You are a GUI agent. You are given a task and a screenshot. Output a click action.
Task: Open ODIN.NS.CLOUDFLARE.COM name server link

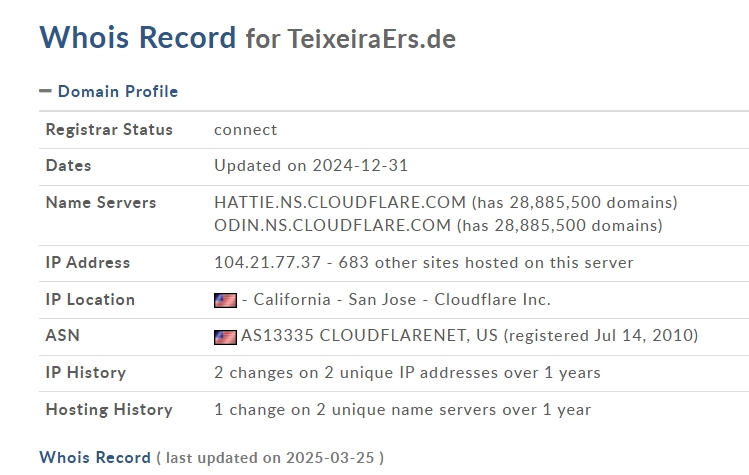pyautogui.click(x=332, y=226)
